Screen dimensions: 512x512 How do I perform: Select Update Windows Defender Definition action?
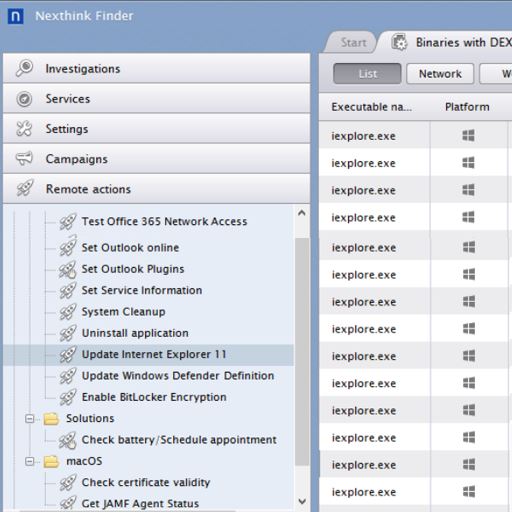(x=178, y=376)
